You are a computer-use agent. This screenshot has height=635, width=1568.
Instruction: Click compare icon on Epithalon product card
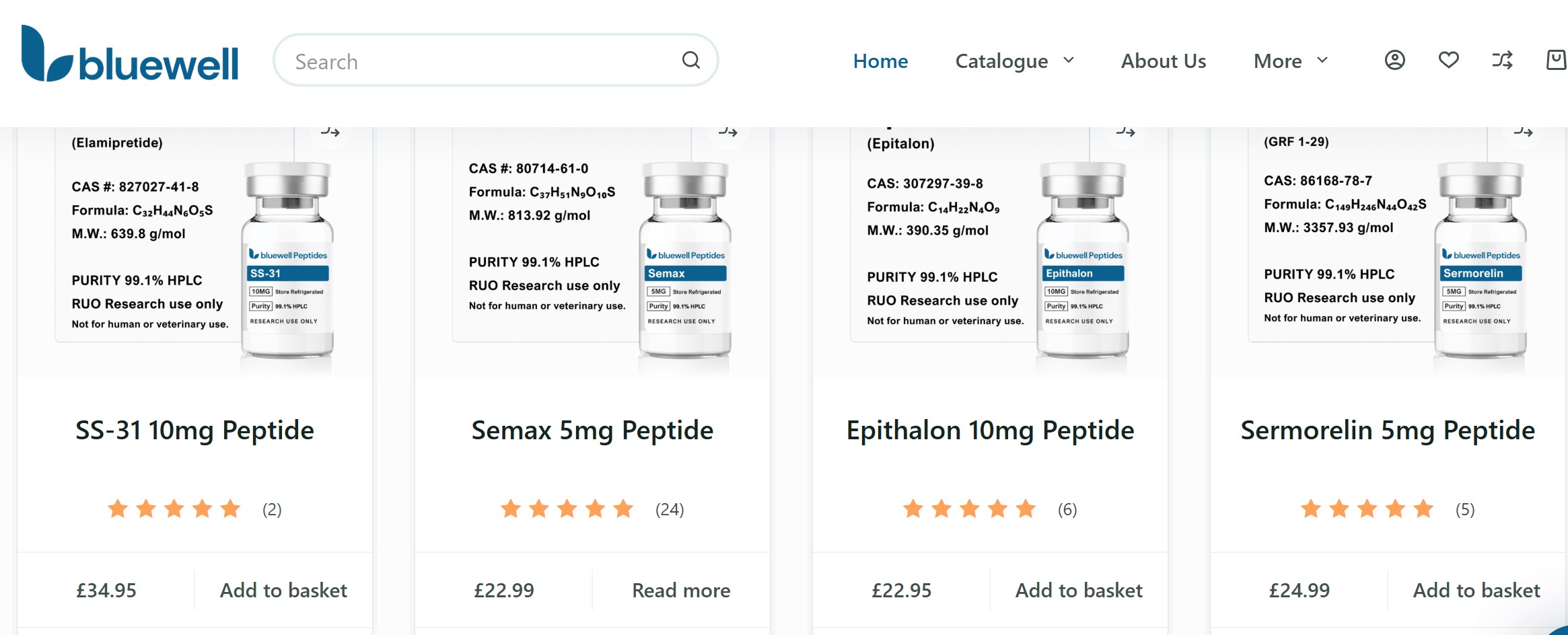1125,132
